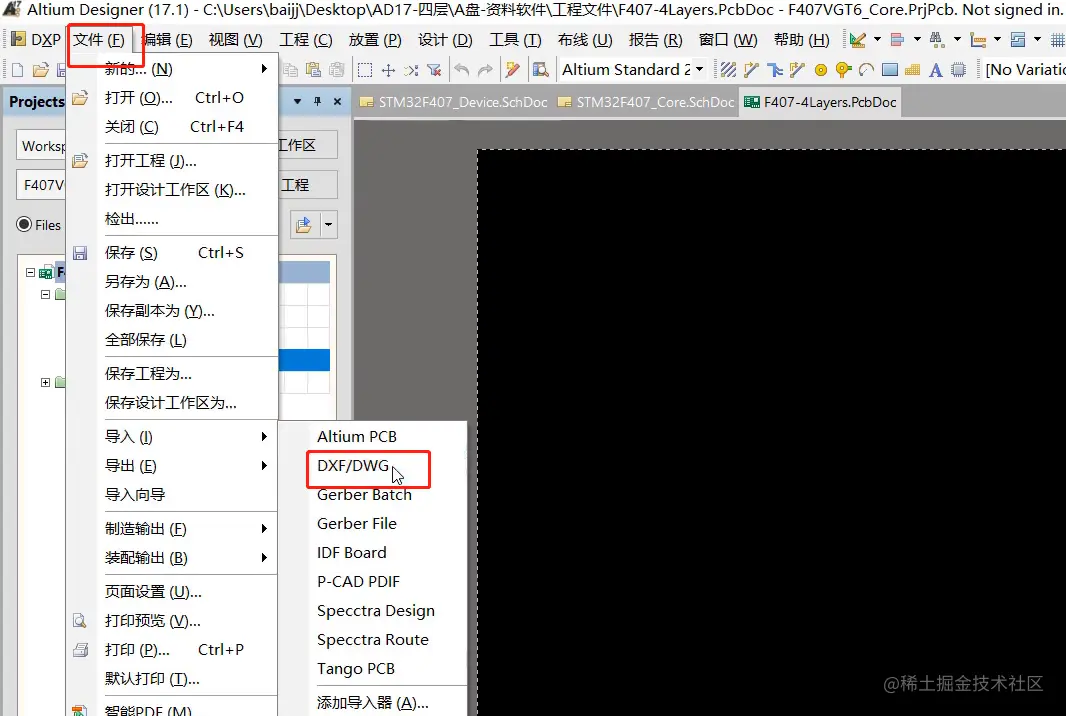Select the interactive routing tool icon

[x=751, y=70]
